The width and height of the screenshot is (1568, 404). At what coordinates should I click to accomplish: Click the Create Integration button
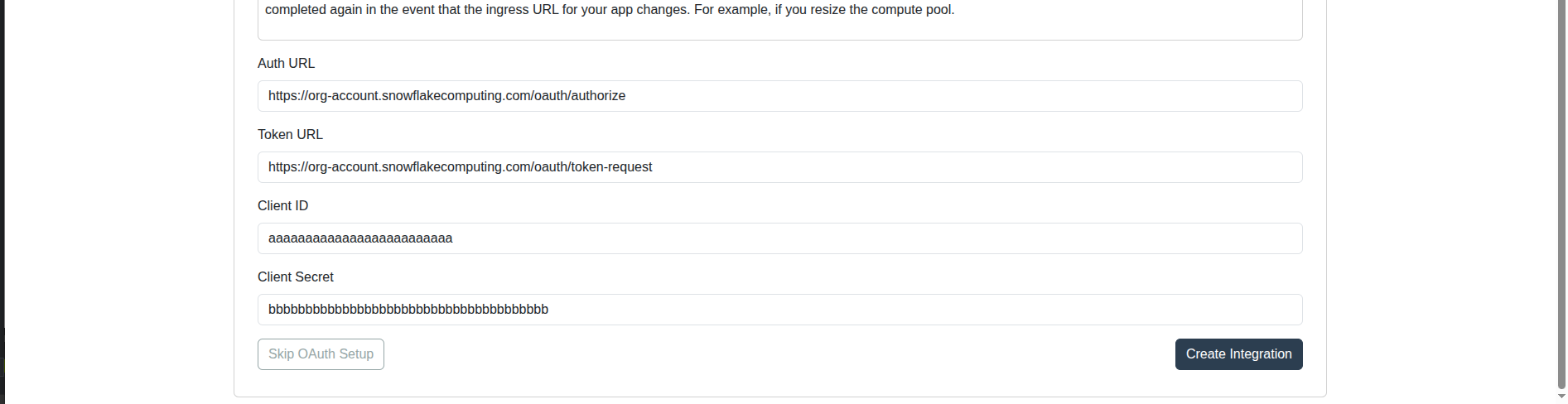pos(1238,354)
